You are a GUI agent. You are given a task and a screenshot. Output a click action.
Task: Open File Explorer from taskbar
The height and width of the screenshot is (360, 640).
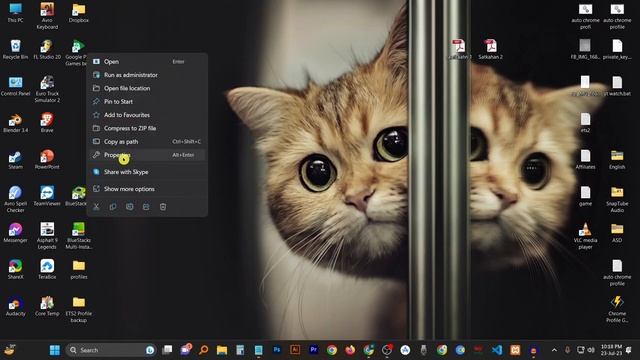click(x=222, y=350)
